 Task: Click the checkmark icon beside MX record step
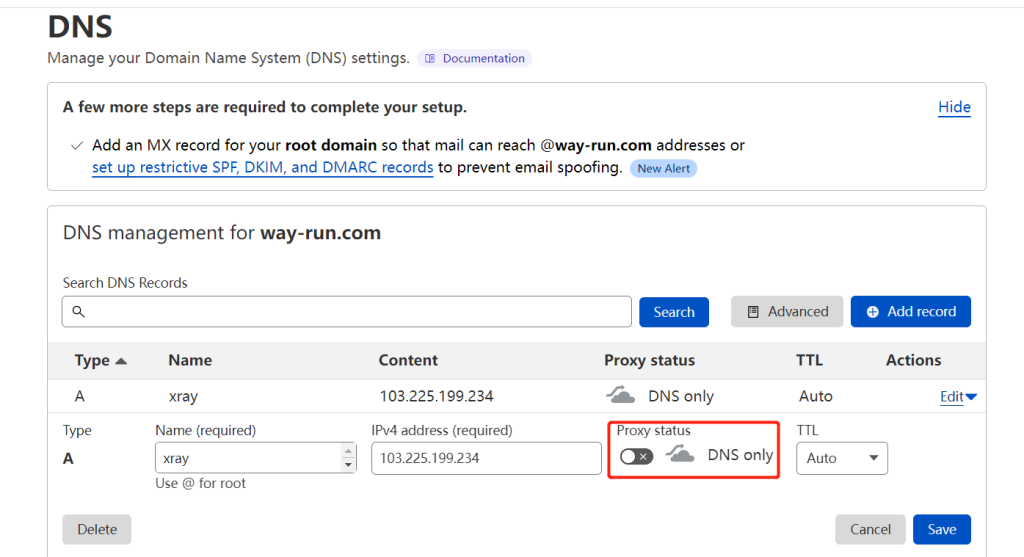77,146
